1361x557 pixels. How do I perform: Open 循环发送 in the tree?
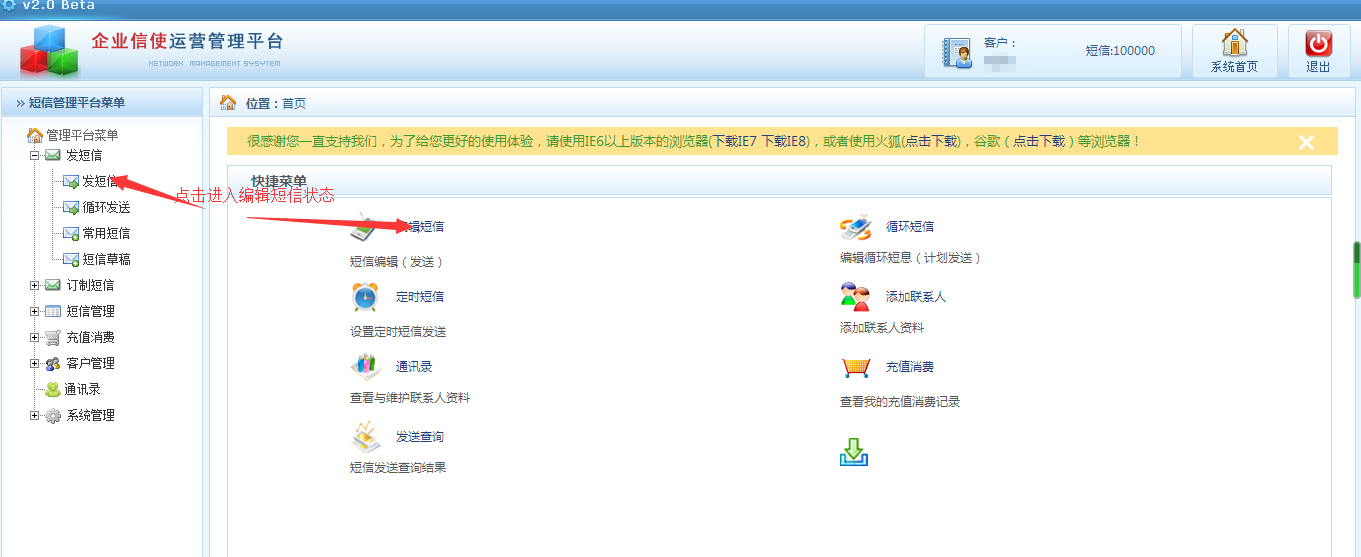[106, 207]
